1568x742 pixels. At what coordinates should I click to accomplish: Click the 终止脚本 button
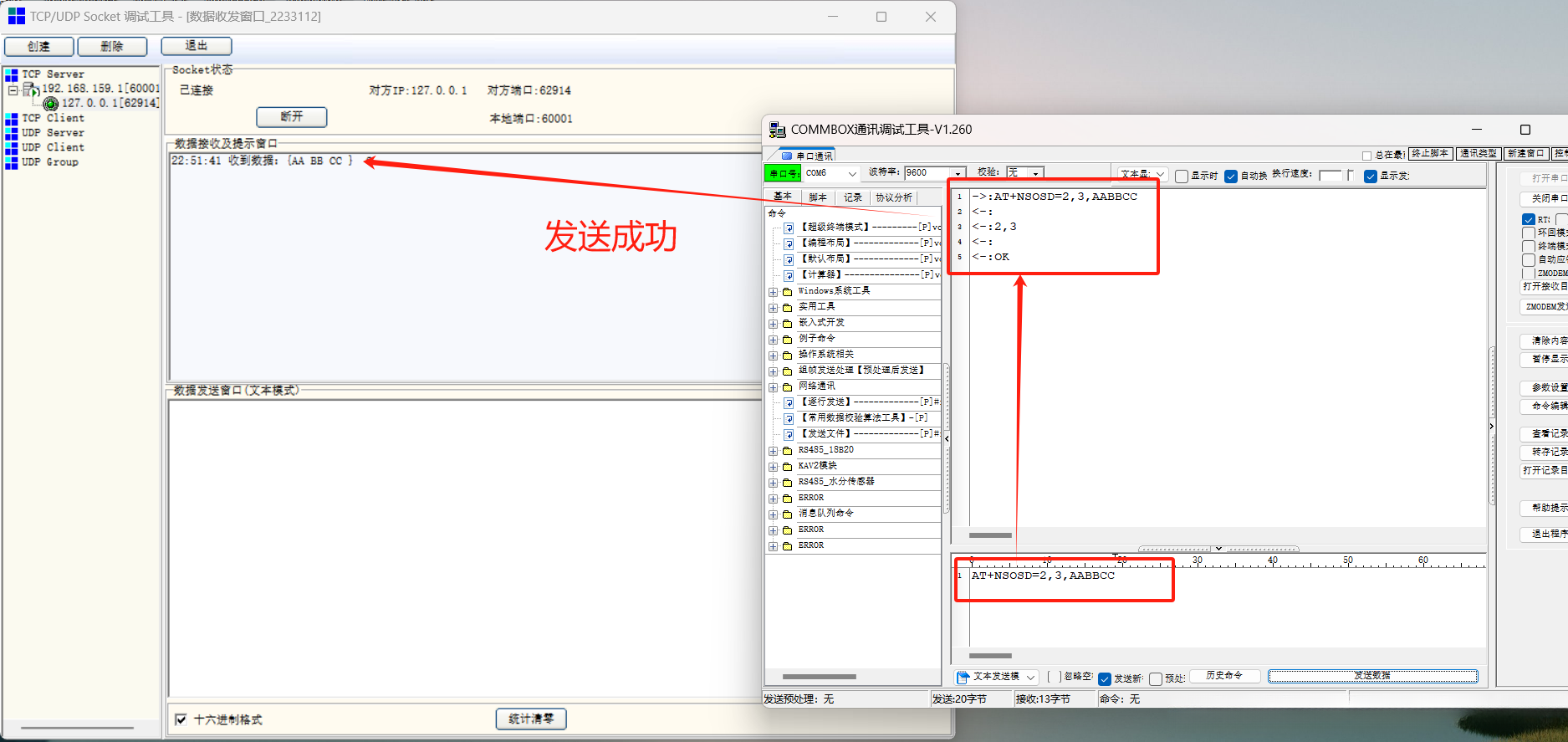click(1431, 154)
